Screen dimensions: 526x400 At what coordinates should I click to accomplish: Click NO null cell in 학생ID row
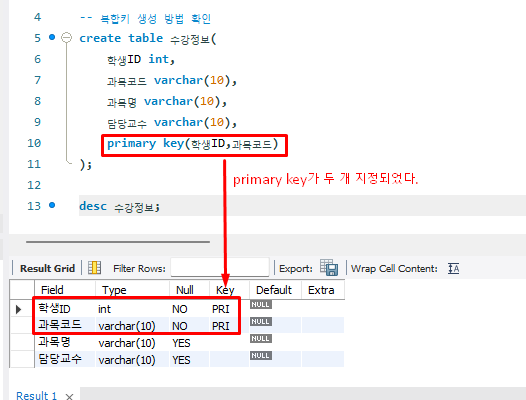[190, 308]
